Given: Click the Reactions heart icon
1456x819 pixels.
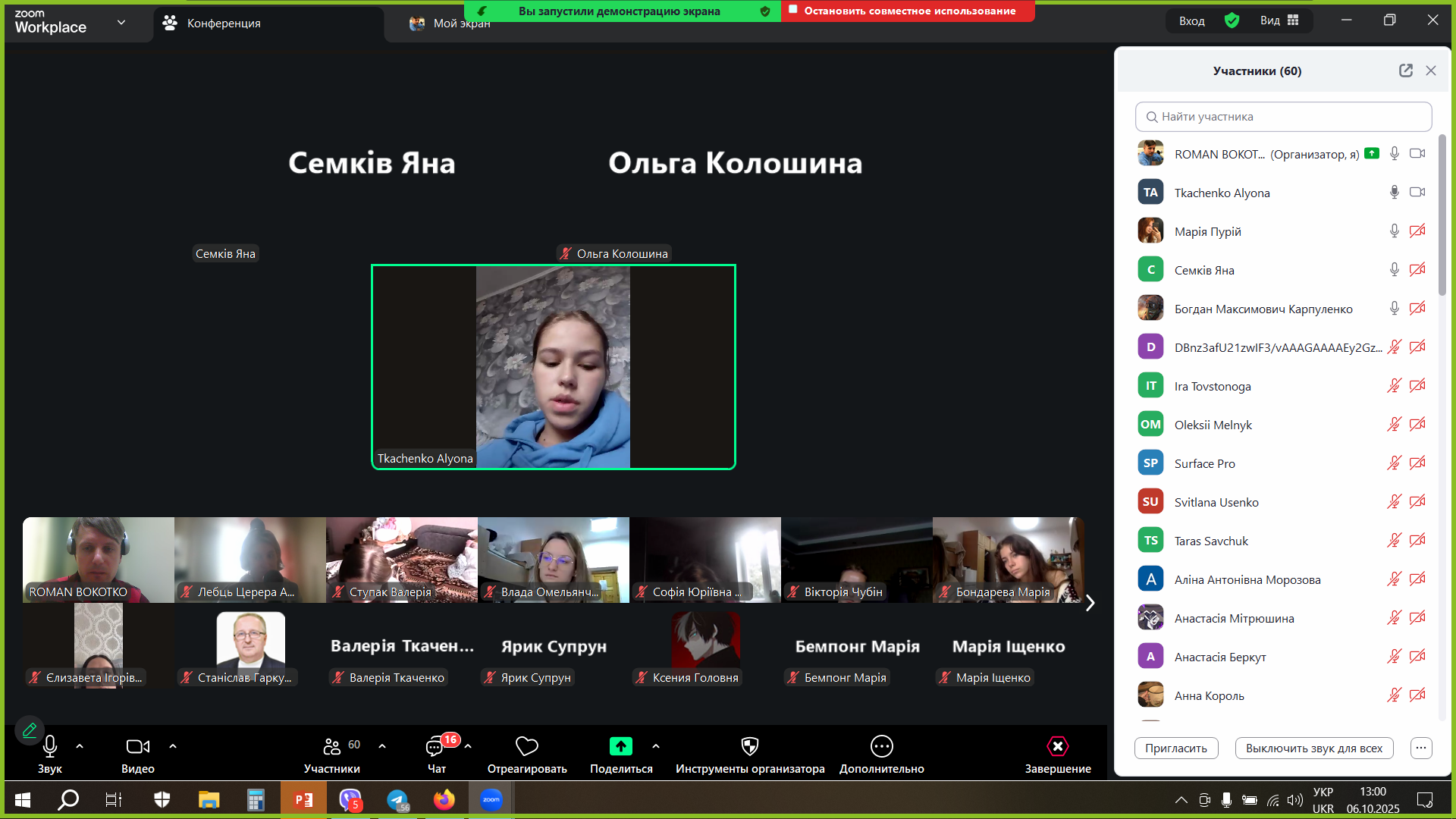Looking at the screenshot, I should [526, 747].
